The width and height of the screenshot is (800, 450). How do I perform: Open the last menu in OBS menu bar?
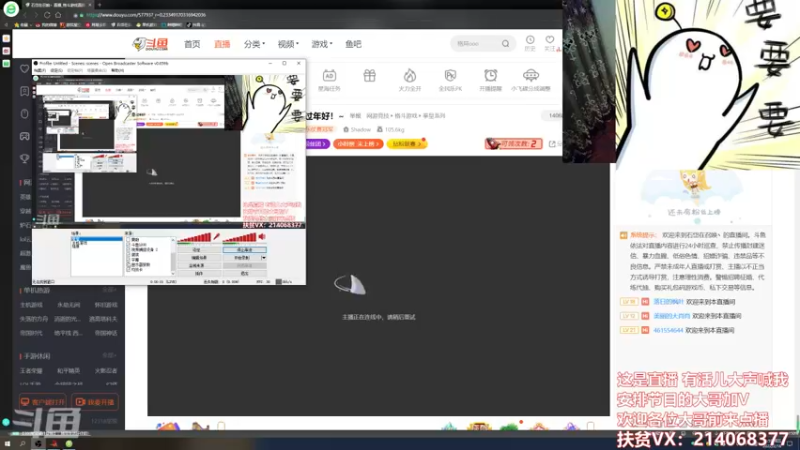117,70
